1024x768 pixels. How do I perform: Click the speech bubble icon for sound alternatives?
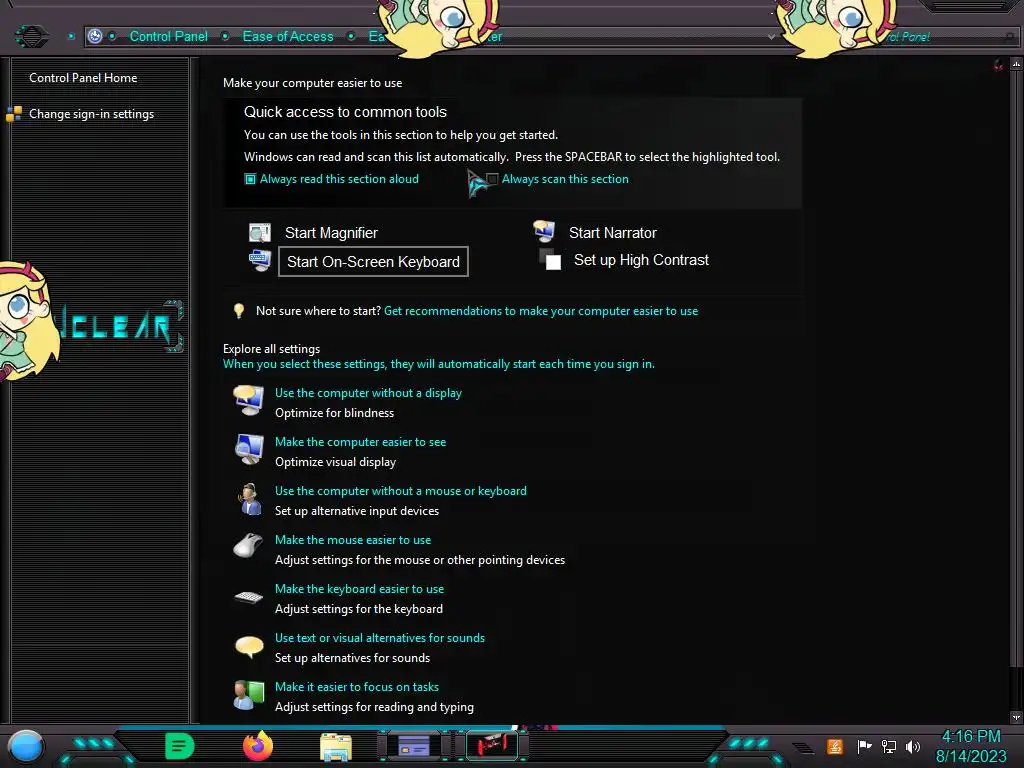click(249, 647)
